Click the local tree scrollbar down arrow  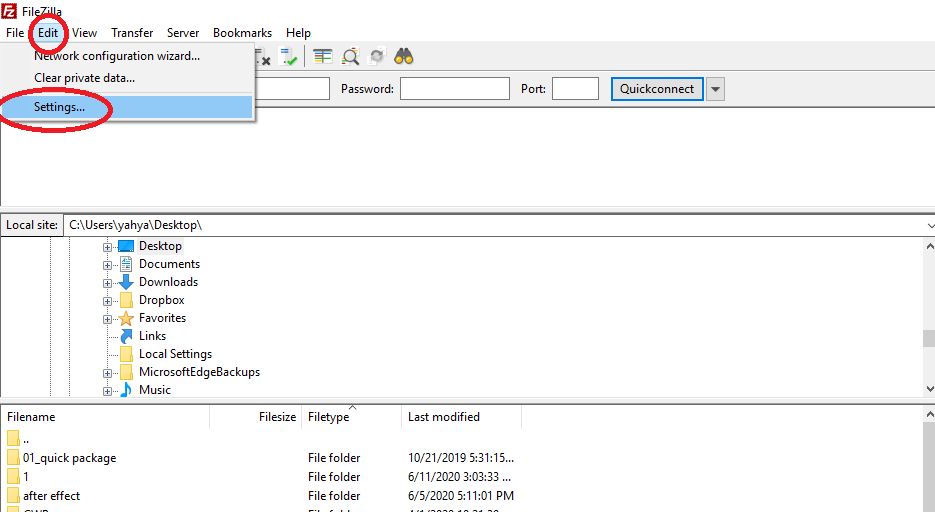point(930,389)
